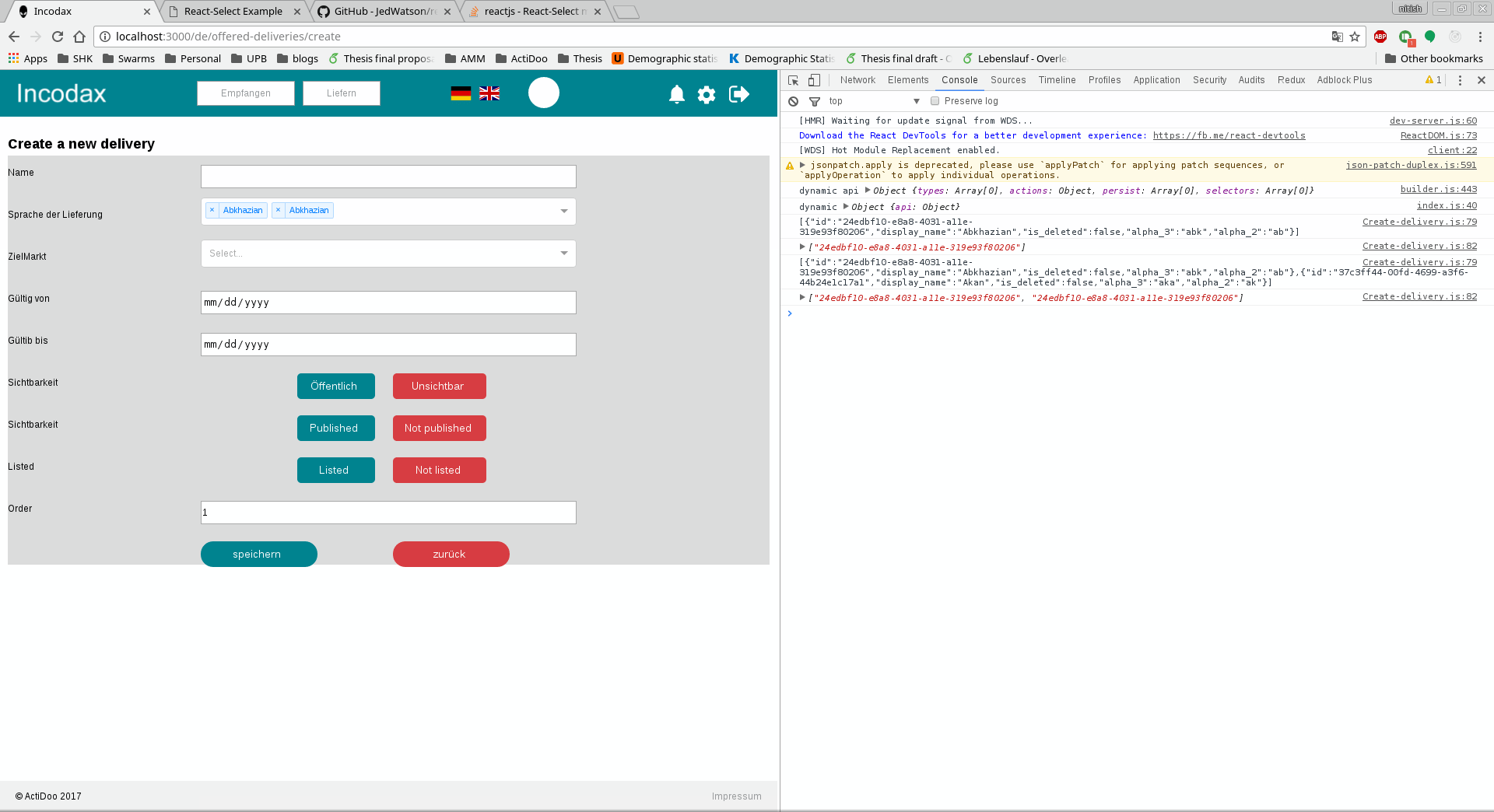Click the logout icon in header
This screenshot has width=1494, height=812.
click(x=739, y=94)
